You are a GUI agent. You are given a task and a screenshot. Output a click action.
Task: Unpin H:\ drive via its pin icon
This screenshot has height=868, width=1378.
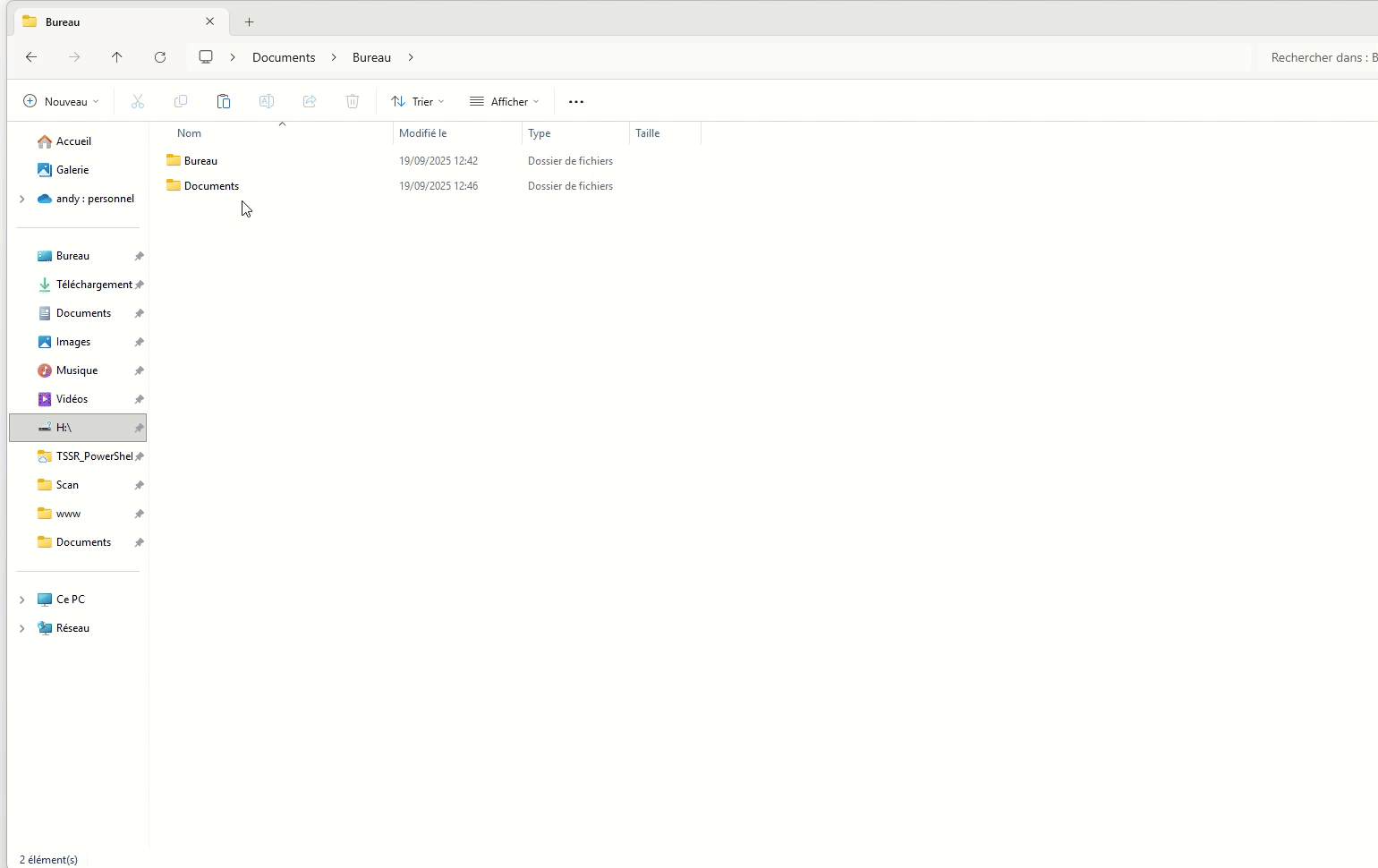(x=139, y=429)
